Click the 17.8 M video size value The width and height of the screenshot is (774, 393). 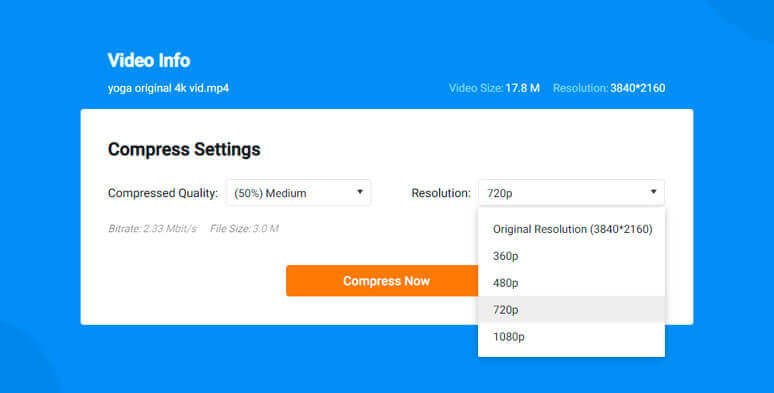click(x=522, y=88)
